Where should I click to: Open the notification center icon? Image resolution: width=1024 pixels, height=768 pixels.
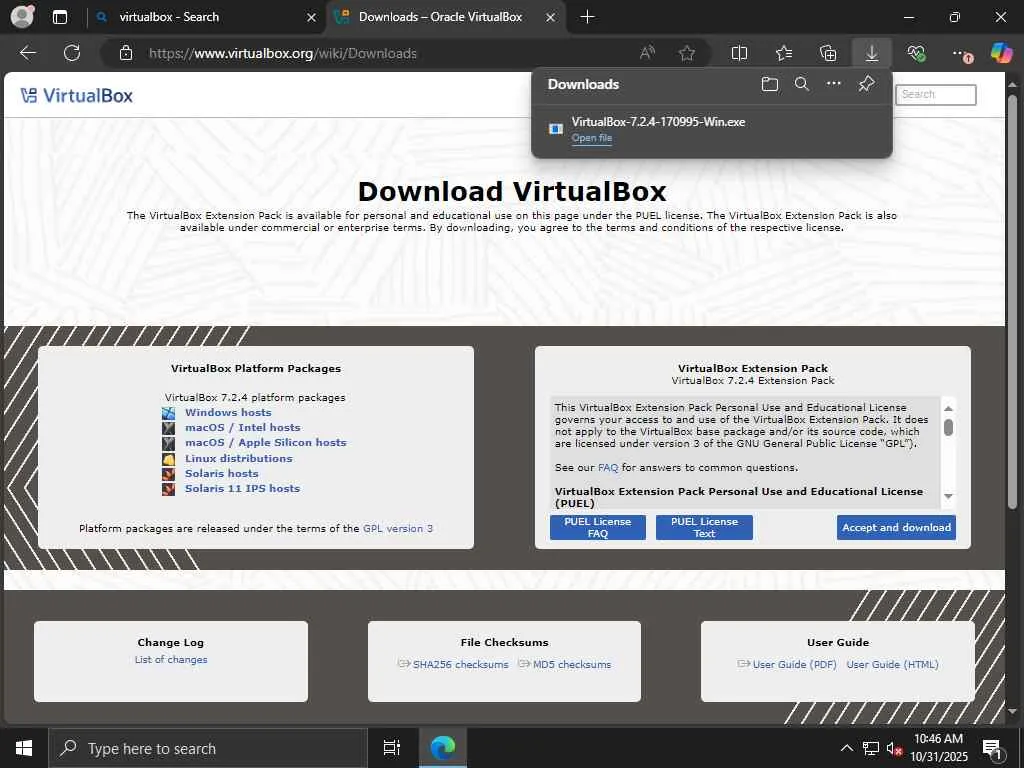pos(992,749)
